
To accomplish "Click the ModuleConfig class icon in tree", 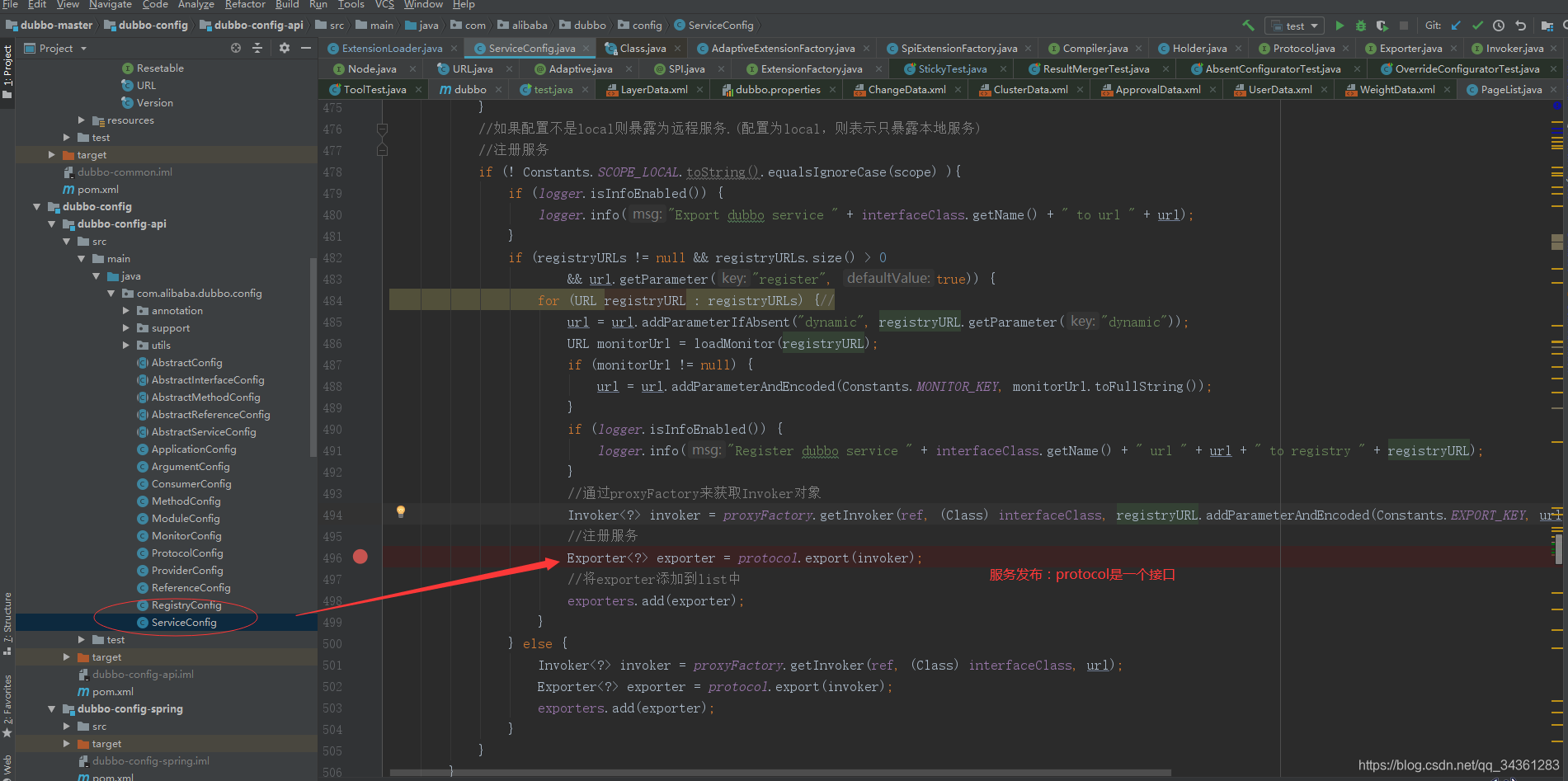I will point(142,519).
